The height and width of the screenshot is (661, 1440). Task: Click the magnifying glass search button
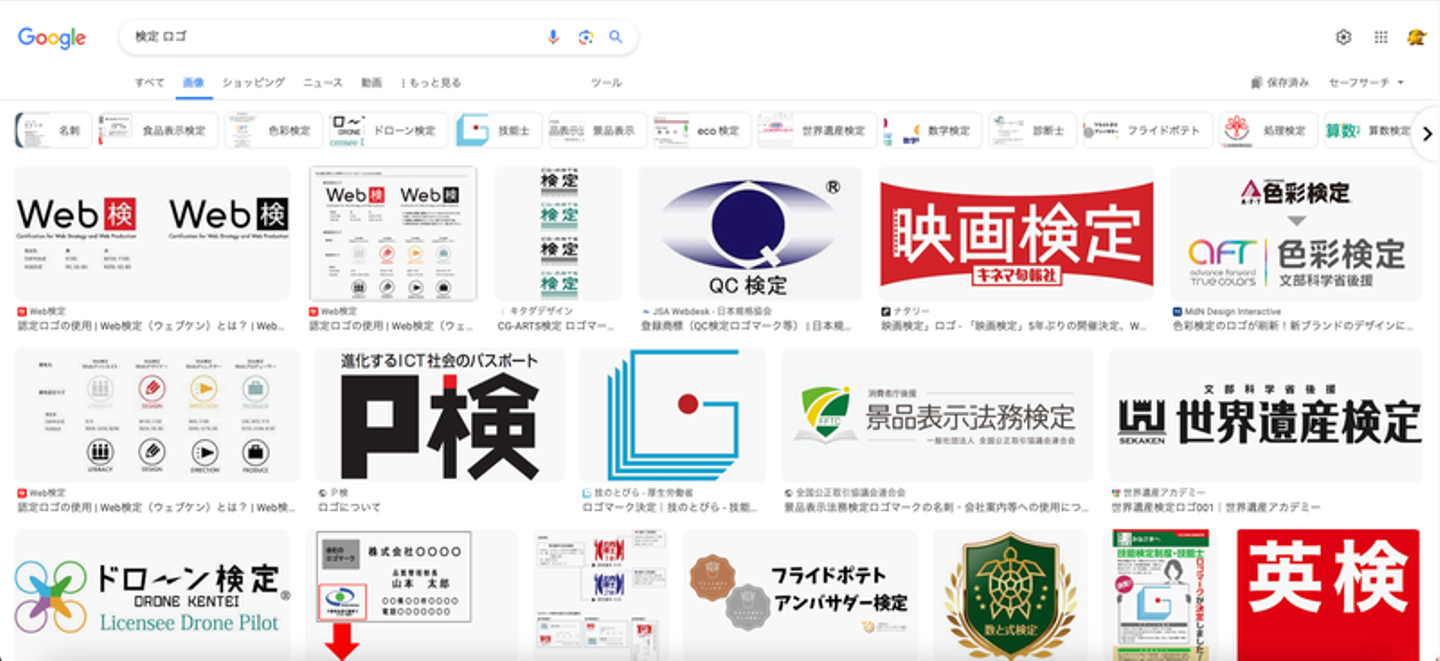(x=616, y=37)
